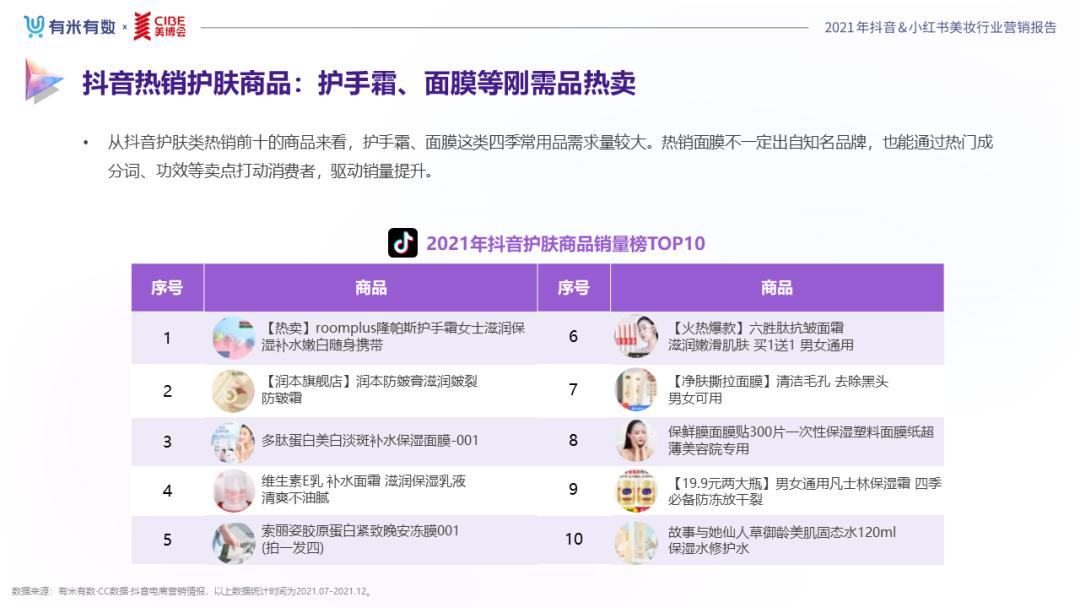Click rank 10 number cell
The image size is (1080, 608).
pyautogui.click(x=574, y=539)
